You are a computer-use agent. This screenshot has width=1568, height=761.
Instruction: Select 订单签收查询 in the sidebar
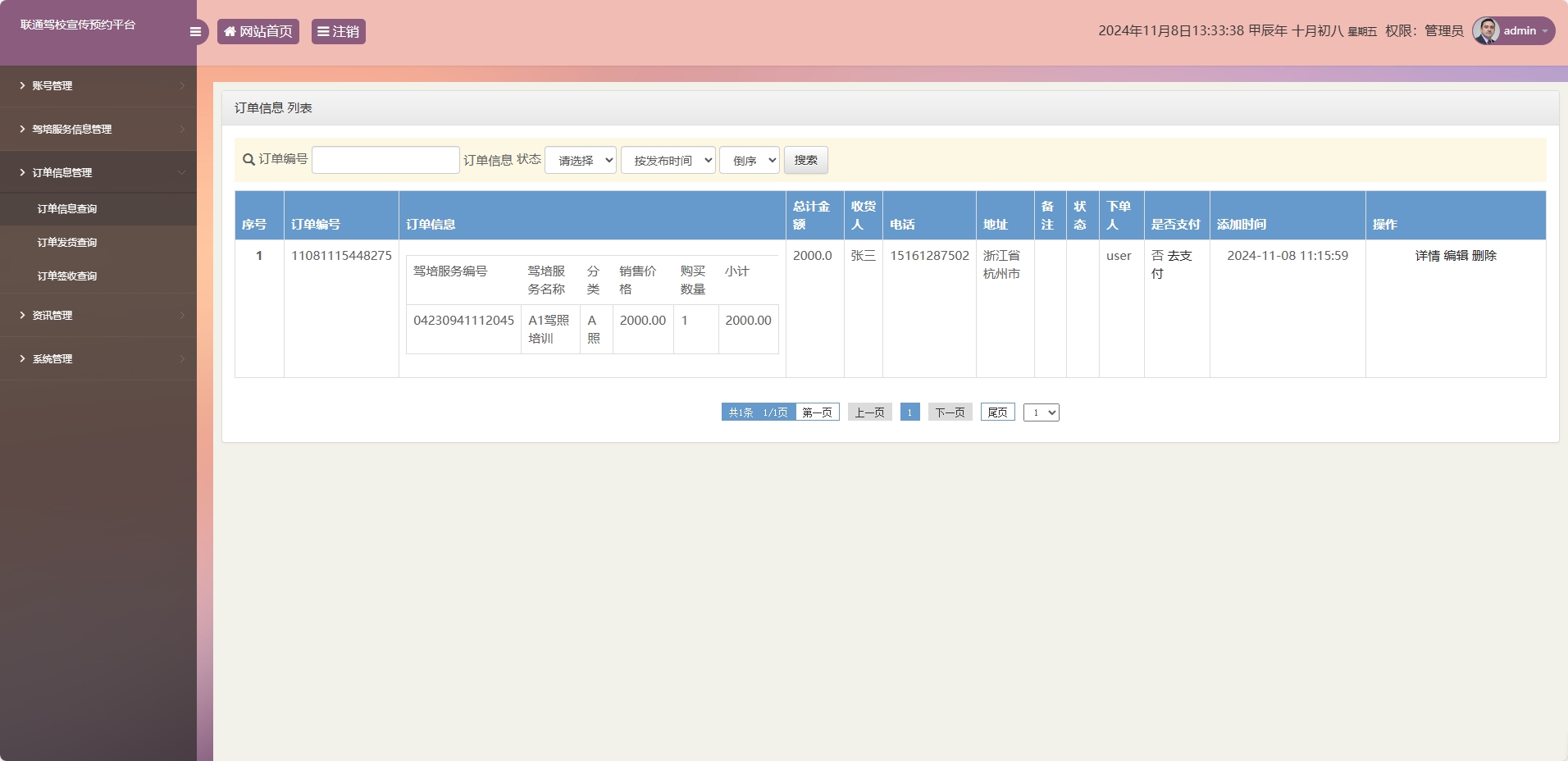point(66,276)
